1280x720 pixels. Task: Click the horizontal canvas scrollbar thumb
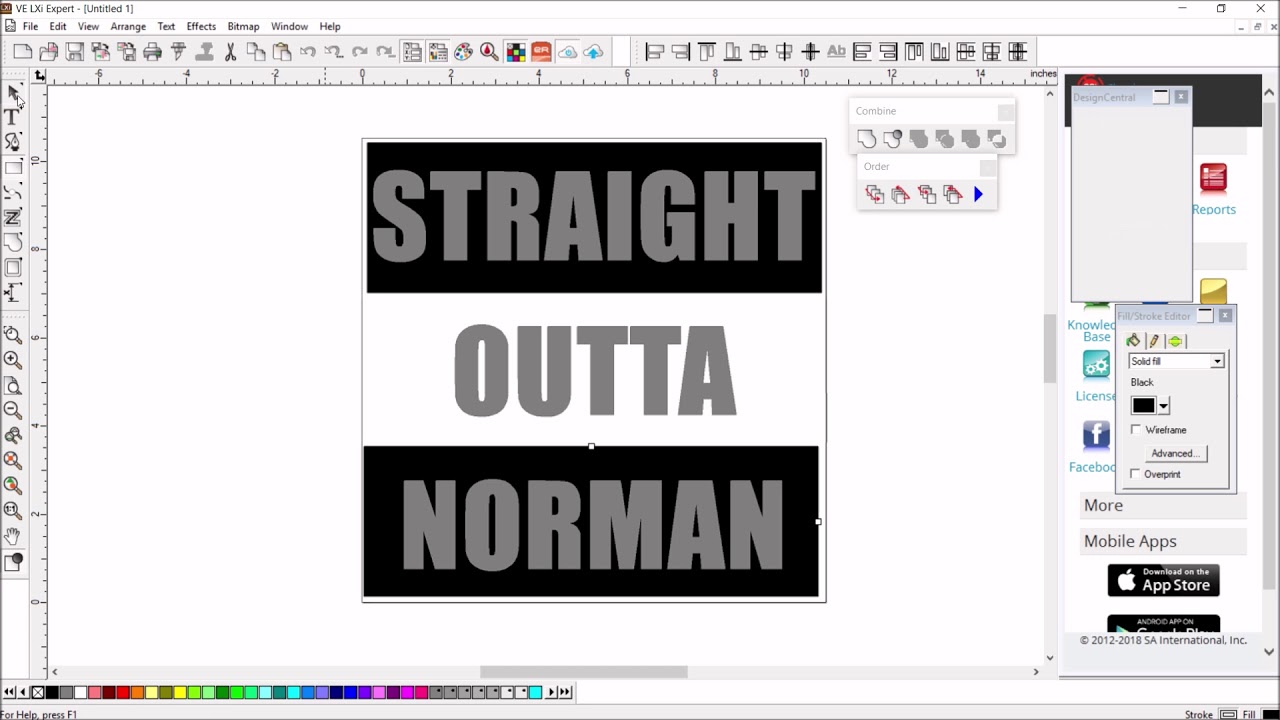pyautogui.click(x=584, y=672)
